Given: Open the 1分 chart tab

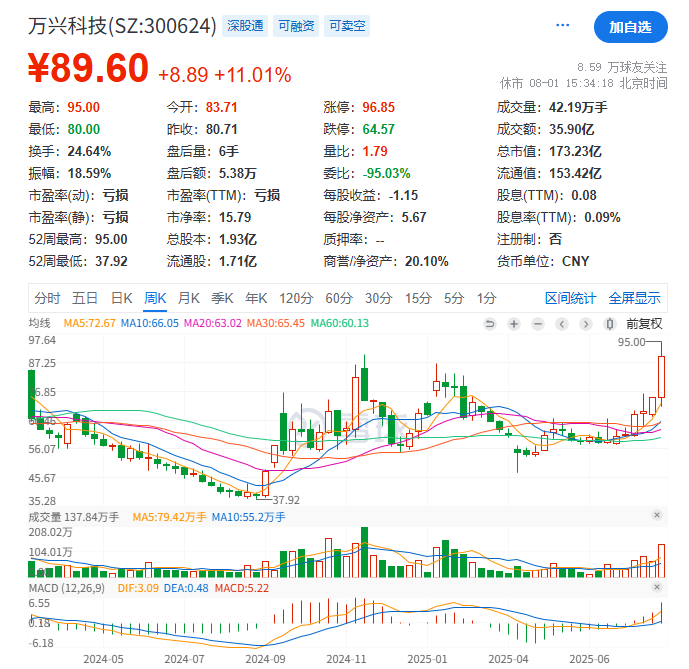Looking at the screenshot, I should [x=486, y=298].
